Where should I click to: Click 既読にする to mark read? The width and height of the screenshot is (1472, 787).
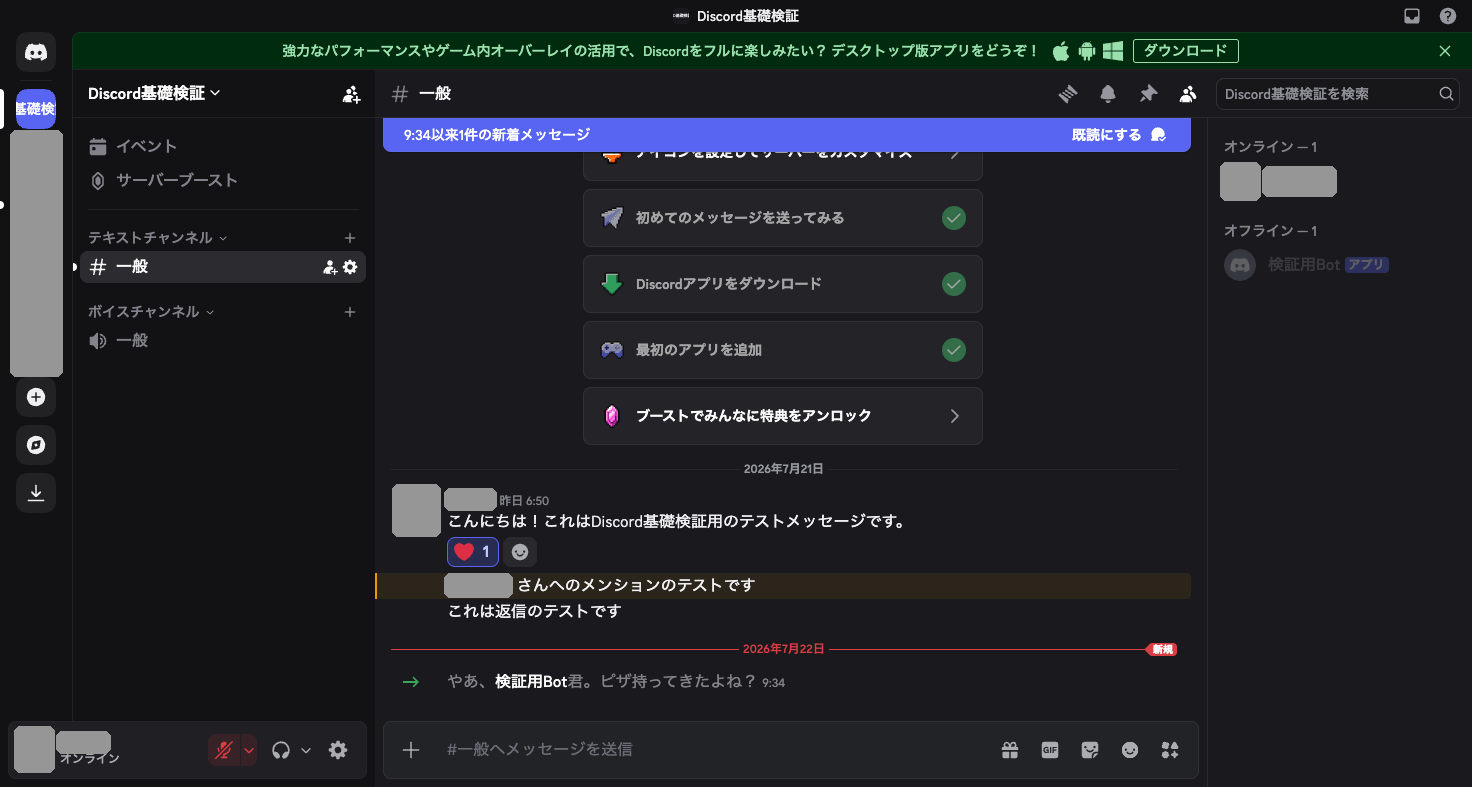1119,135
